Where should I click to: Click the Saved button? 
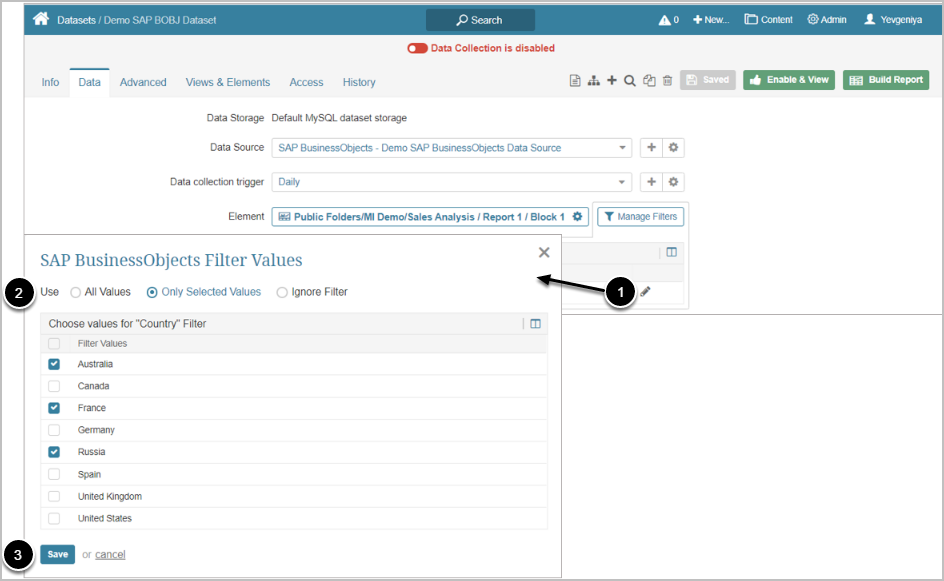tap(707, 80)
